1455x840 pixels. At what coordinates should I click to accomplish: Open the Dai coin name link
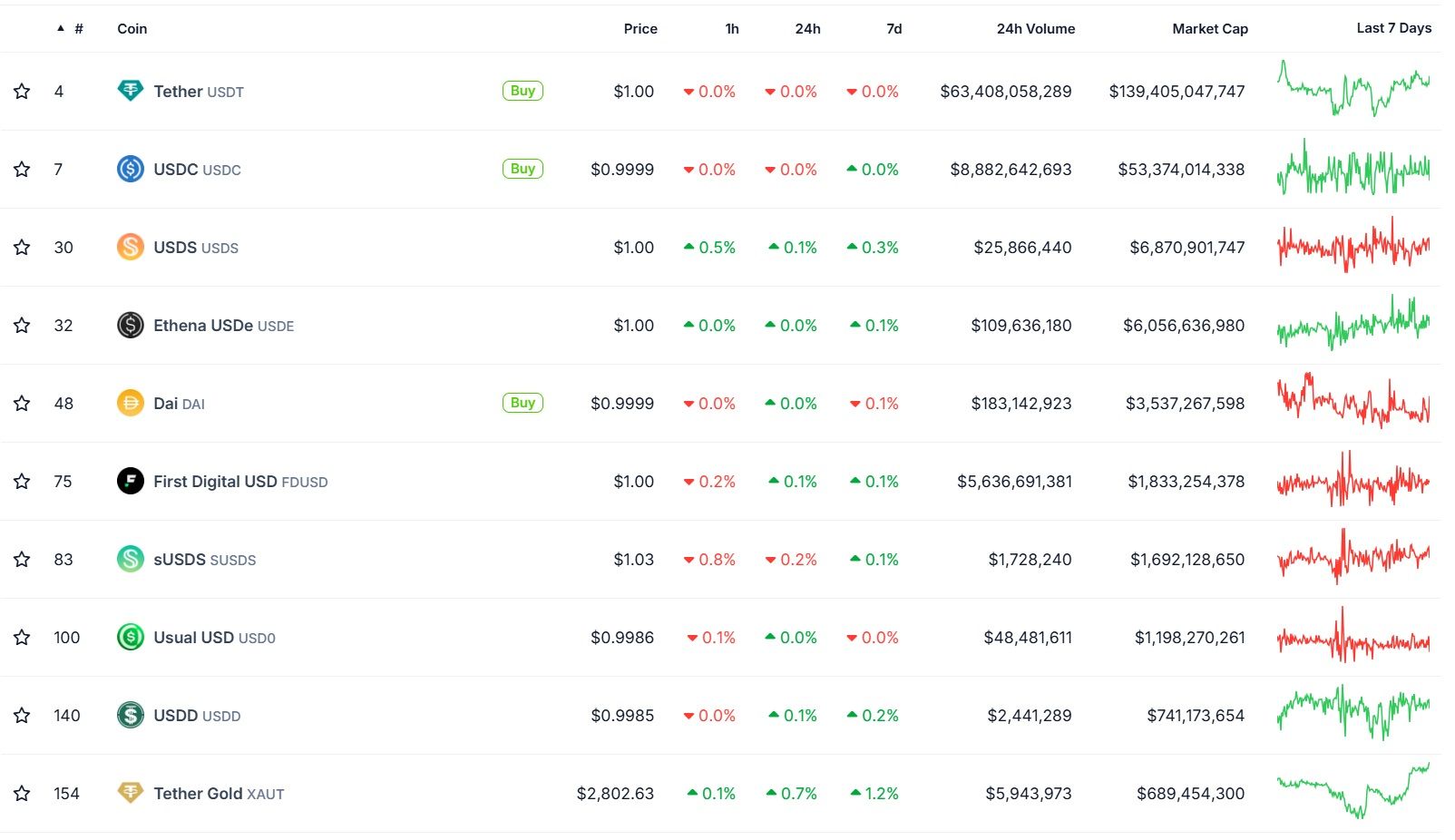[x=179, y=403]
